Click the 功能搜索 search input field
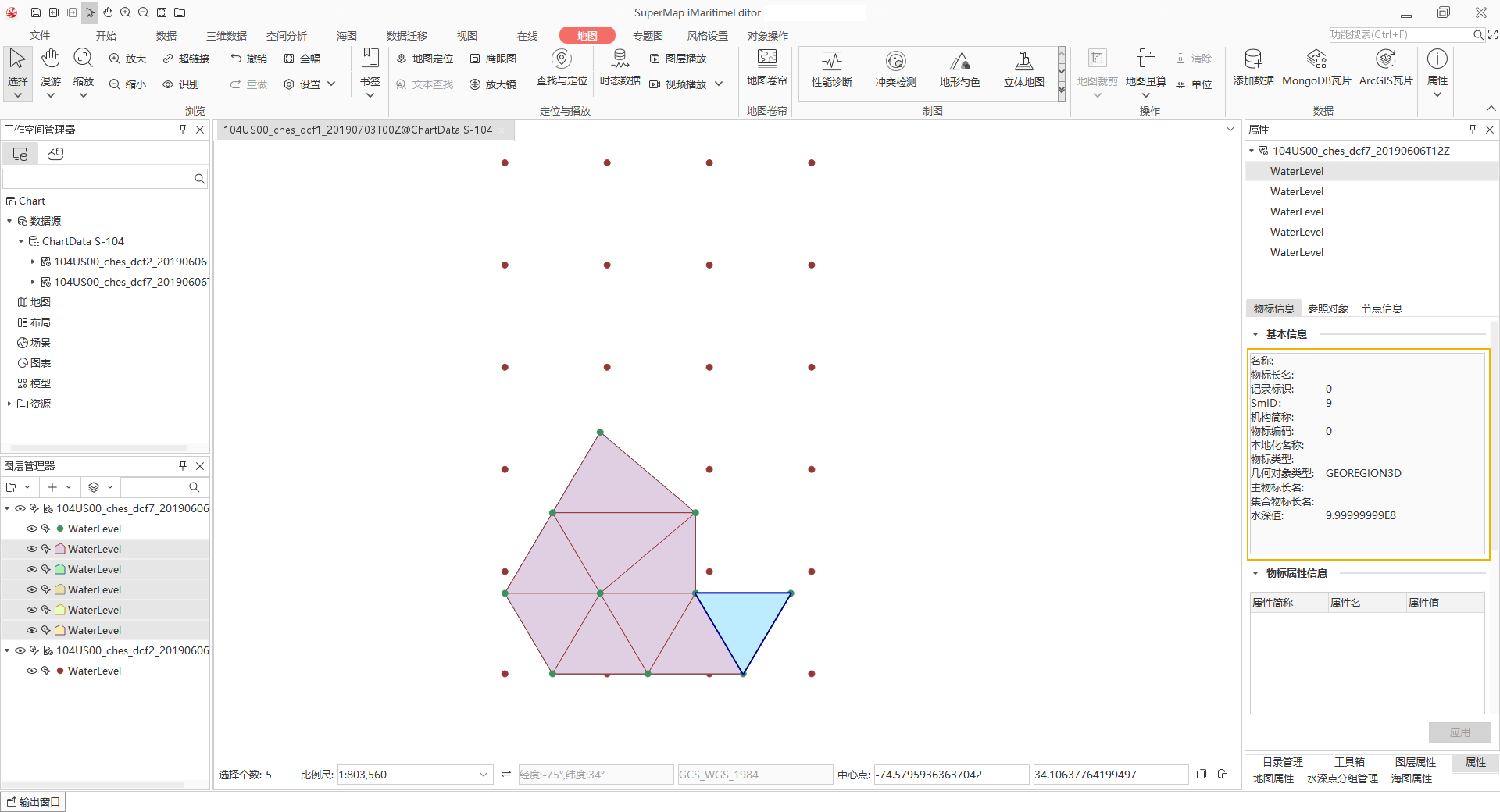 click(x=1399, y=35)
